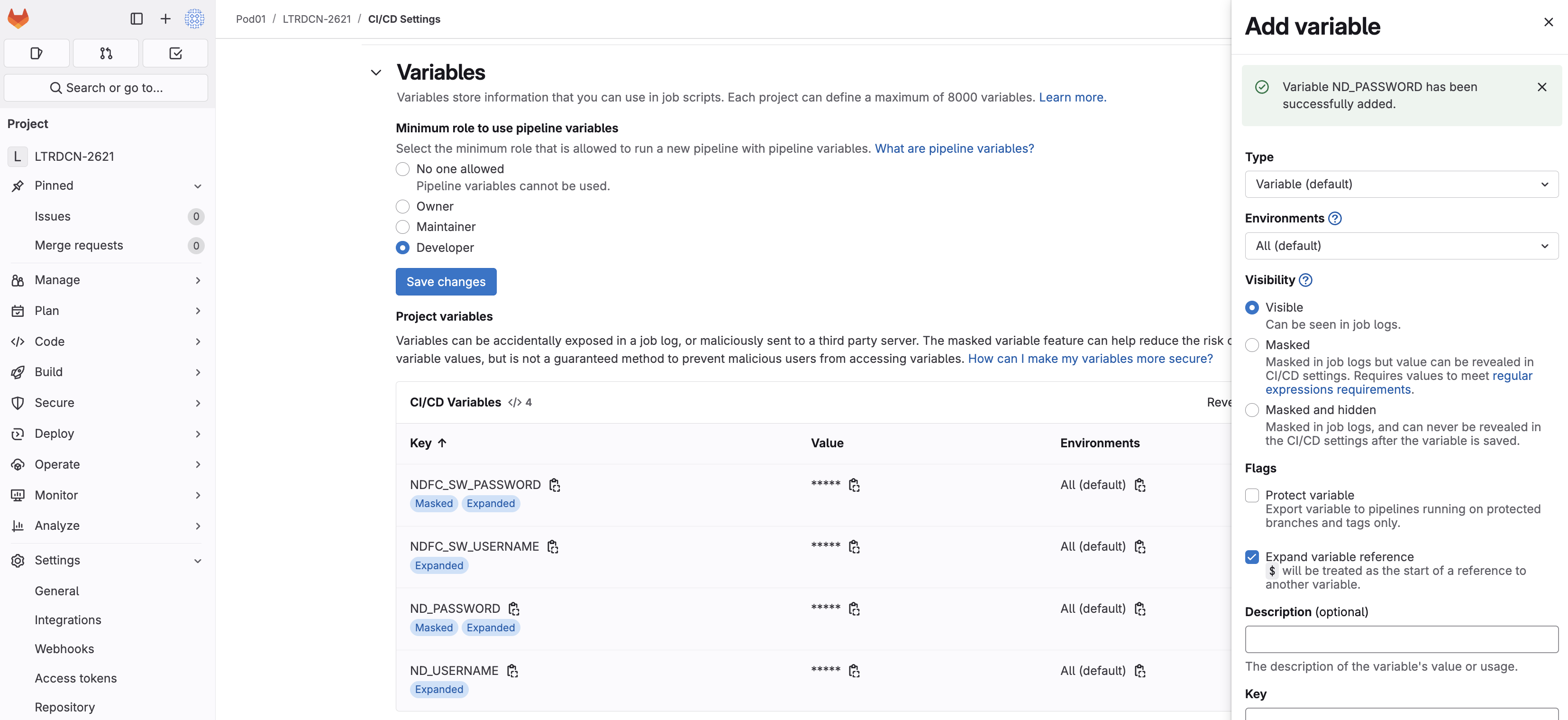Open Access tokens settings page
The height and width of the screenshot is (720, 1568).
pyautogui.click(x=75, y=678)
